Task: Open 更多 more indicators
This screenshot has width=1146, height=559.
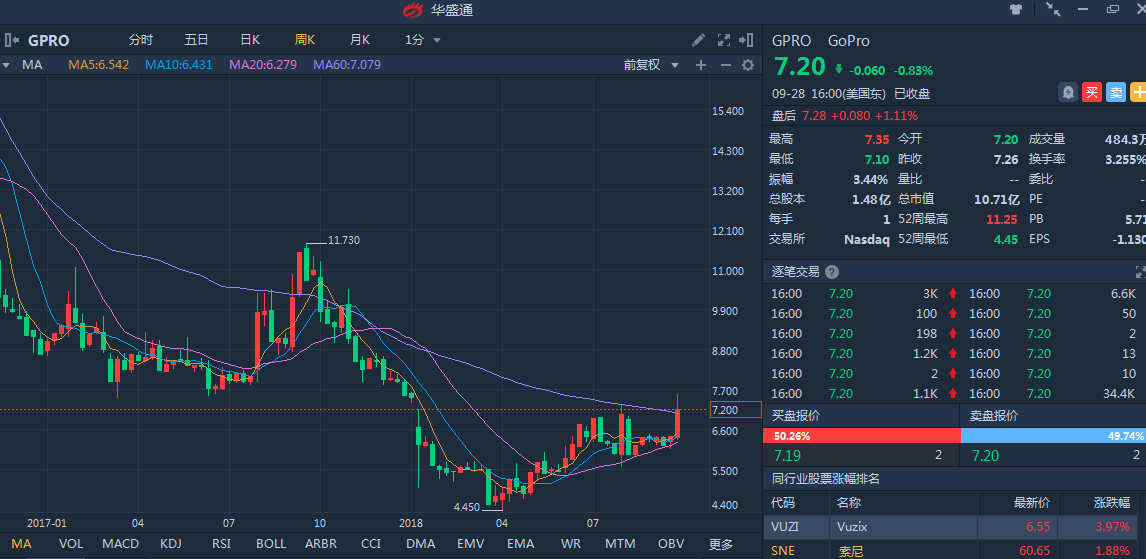Action: pos(721,544)
